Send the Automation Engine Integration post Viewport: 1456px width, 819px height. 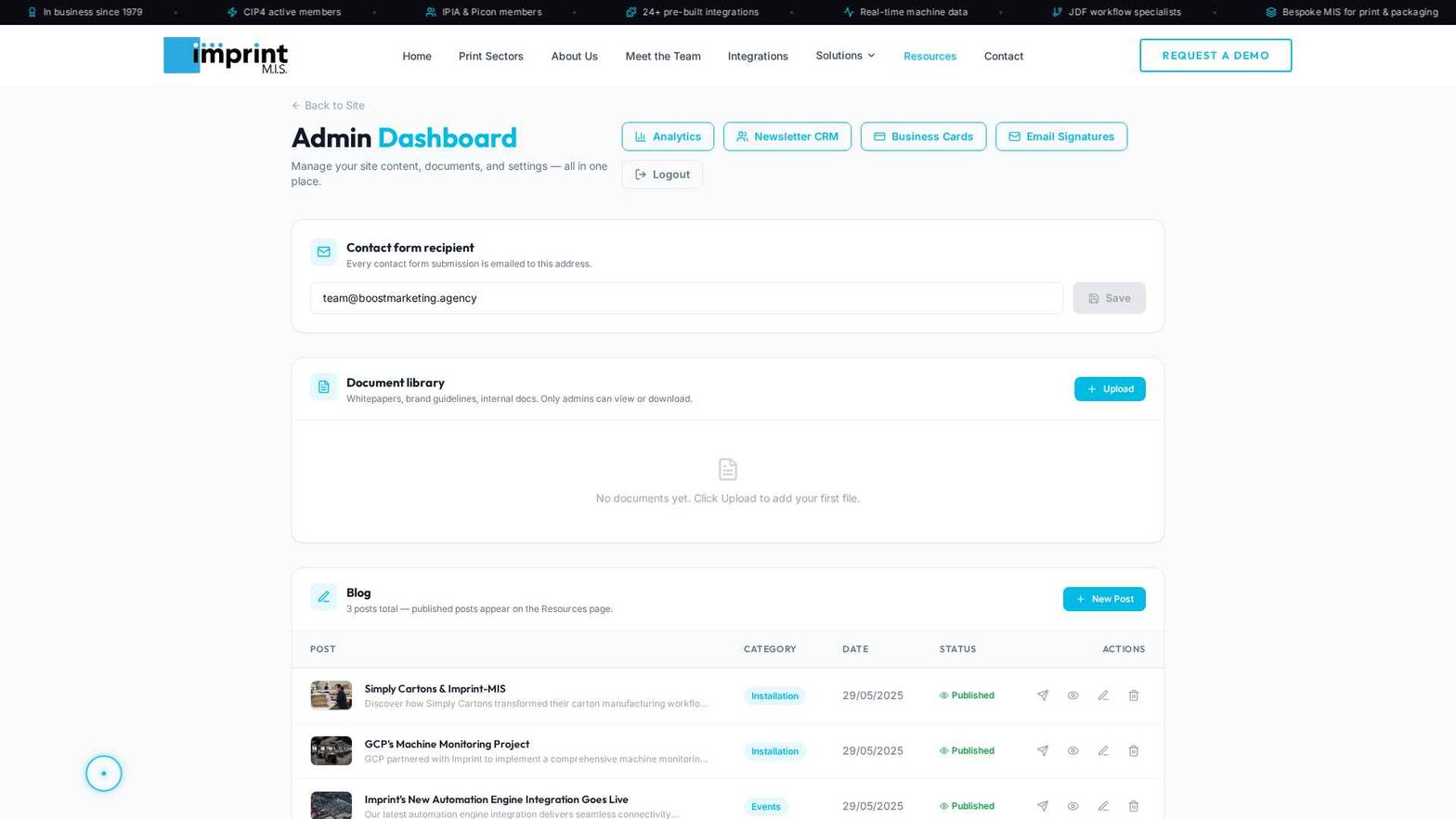[1043, 806]
